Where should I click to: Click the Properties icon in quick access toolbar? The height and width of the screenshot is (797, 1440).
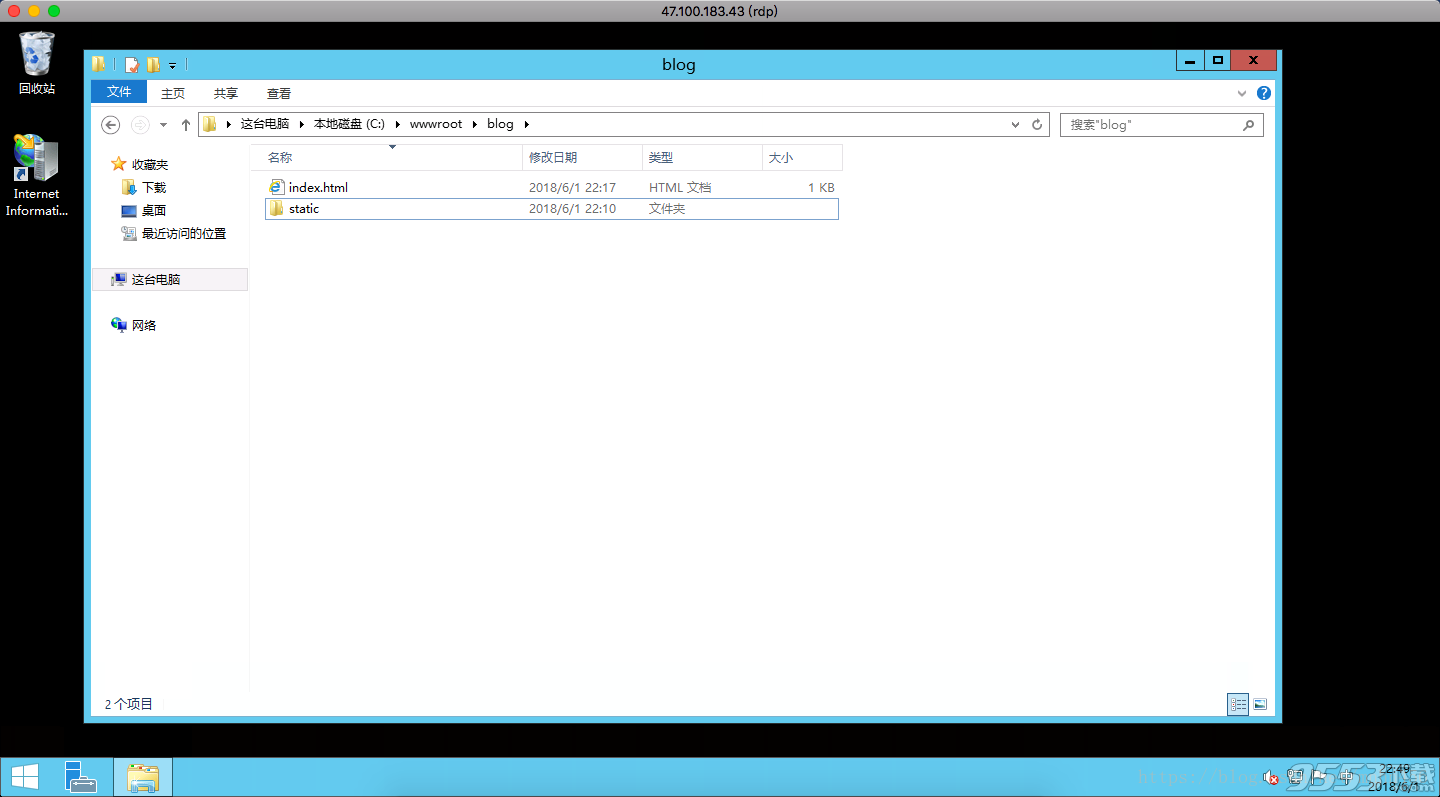pos(132,65)
